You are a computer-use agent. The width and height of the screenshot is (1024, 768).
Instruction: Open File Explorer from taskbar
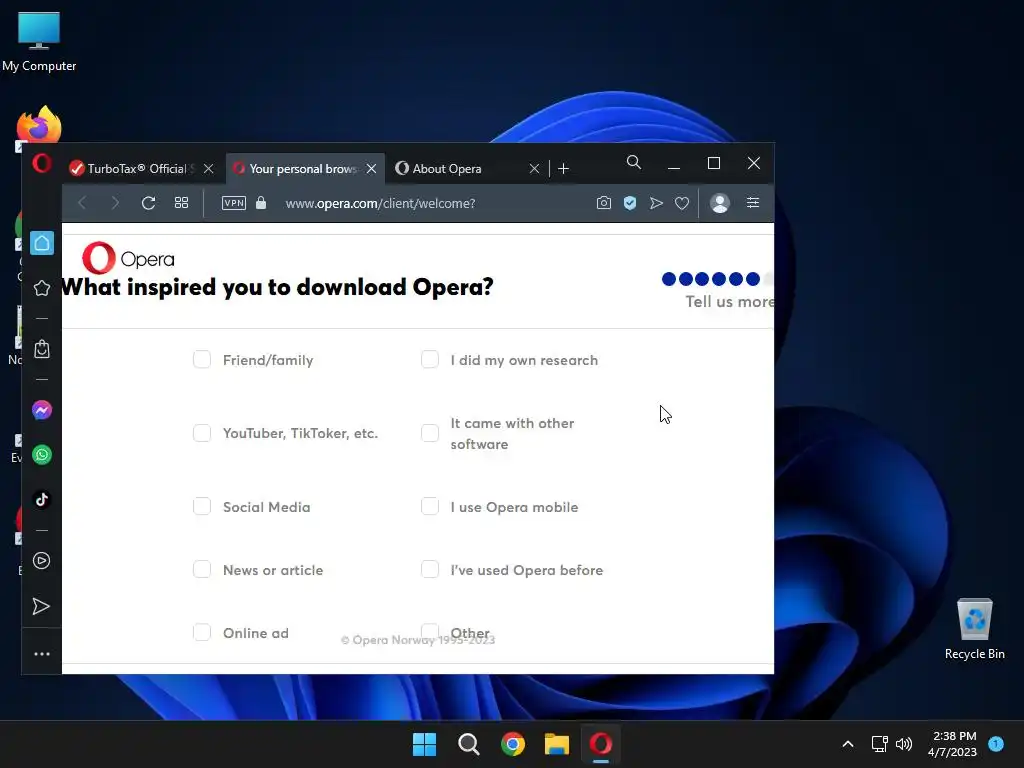(557, 744)
